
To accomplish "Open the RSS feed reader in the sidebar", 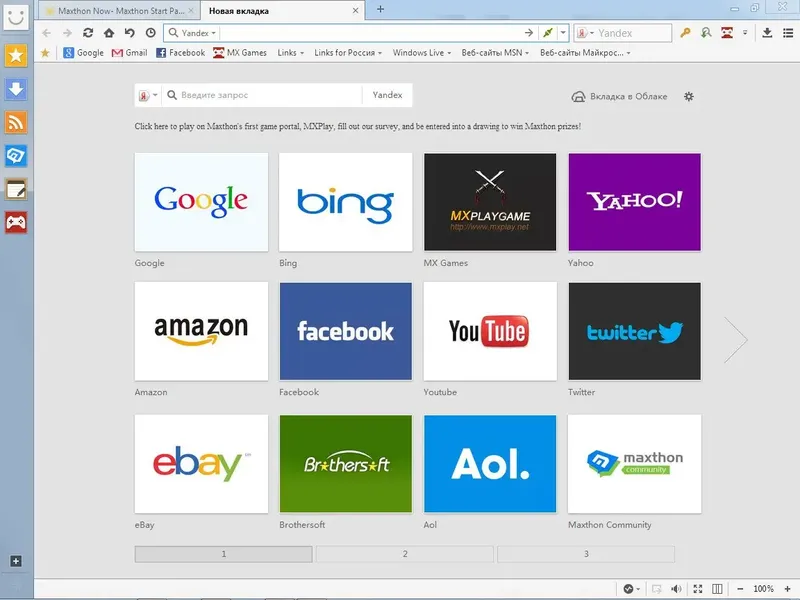I will (16, 122).
